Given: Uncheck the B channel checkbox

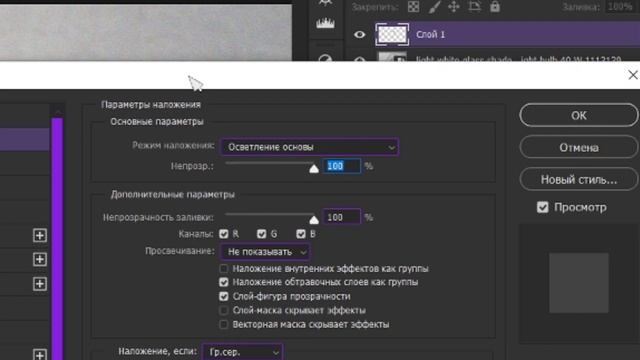Looking at the screenshot, I should [301, 234].
